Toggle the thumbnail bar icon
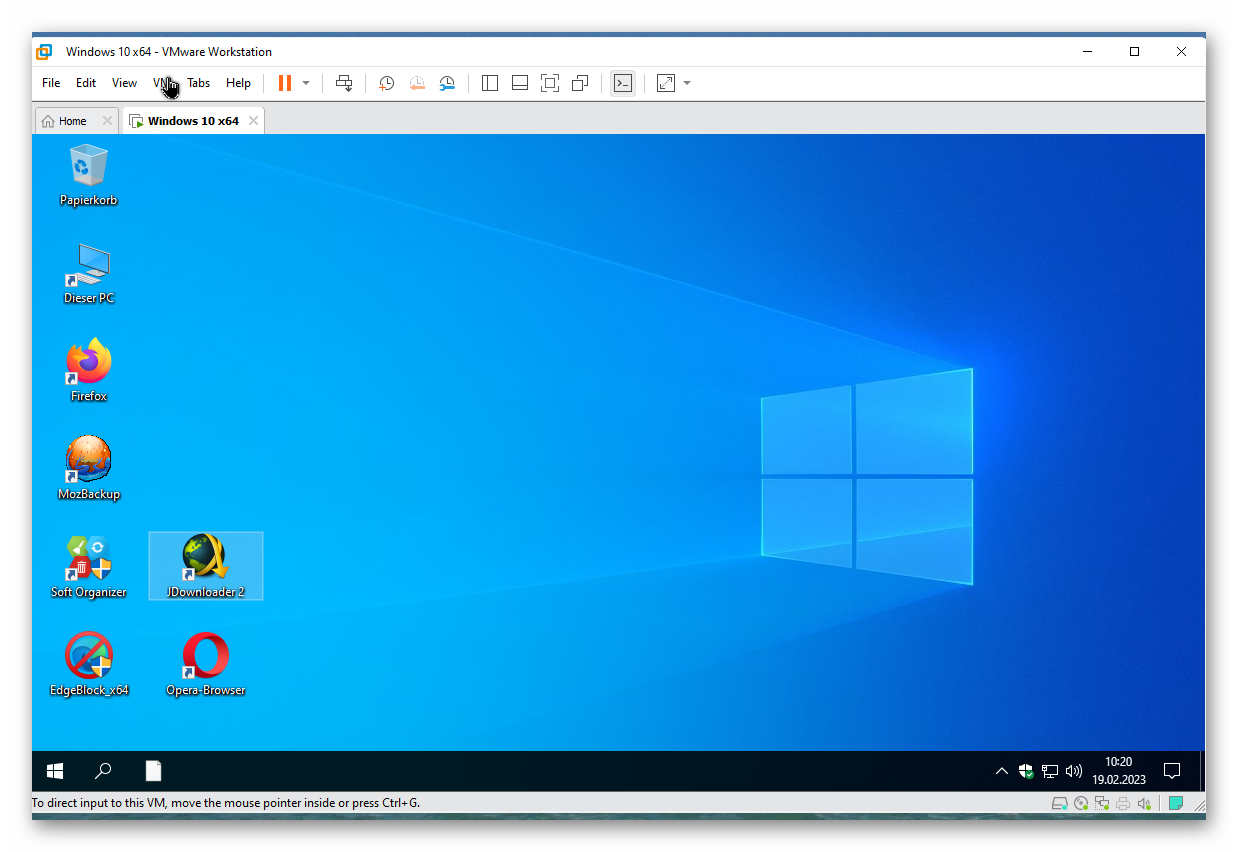The image size is (1238, 852). (x=520, y=83)
